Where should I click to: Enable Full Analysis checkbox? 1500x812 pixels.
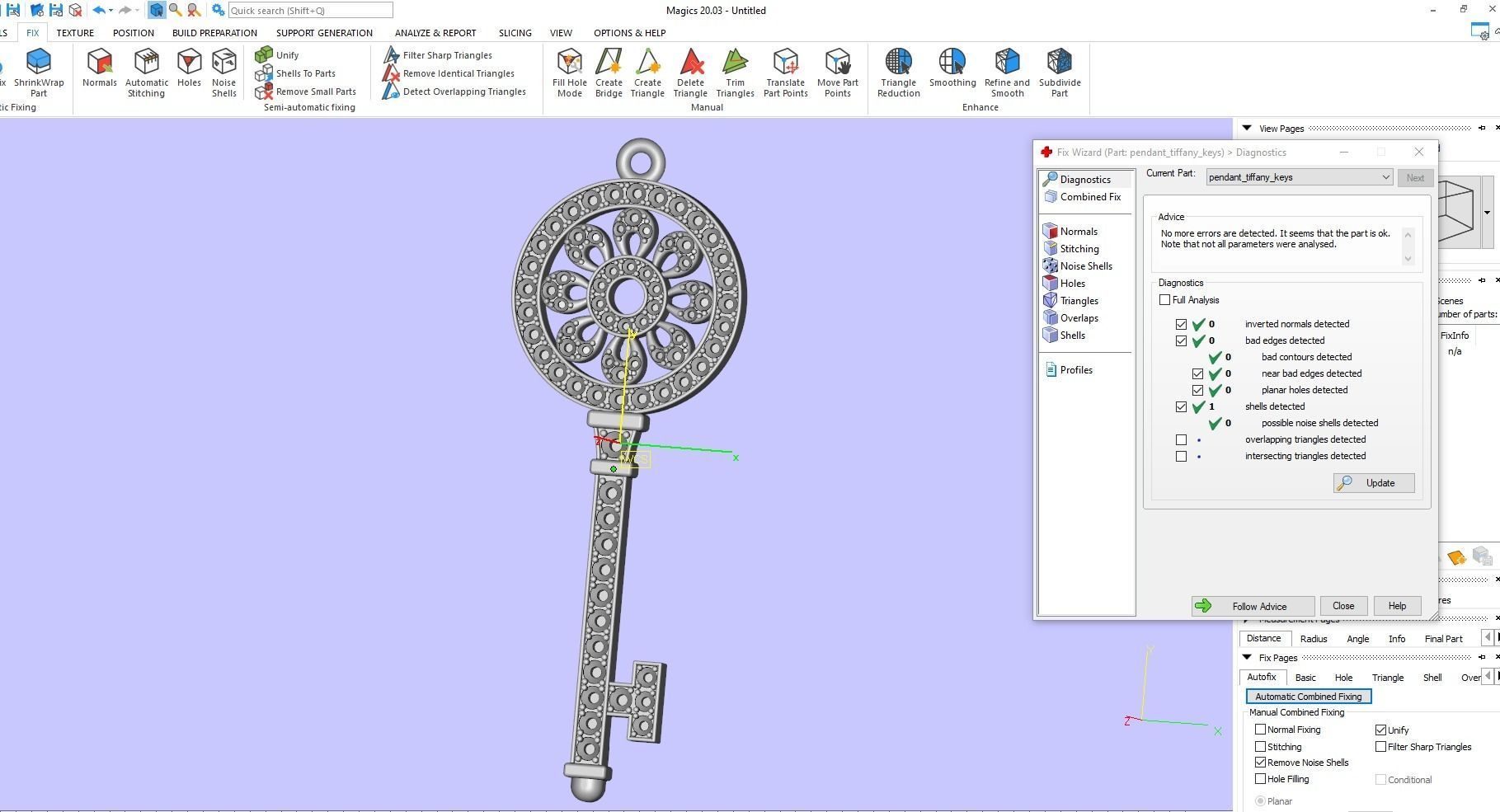1164,300
